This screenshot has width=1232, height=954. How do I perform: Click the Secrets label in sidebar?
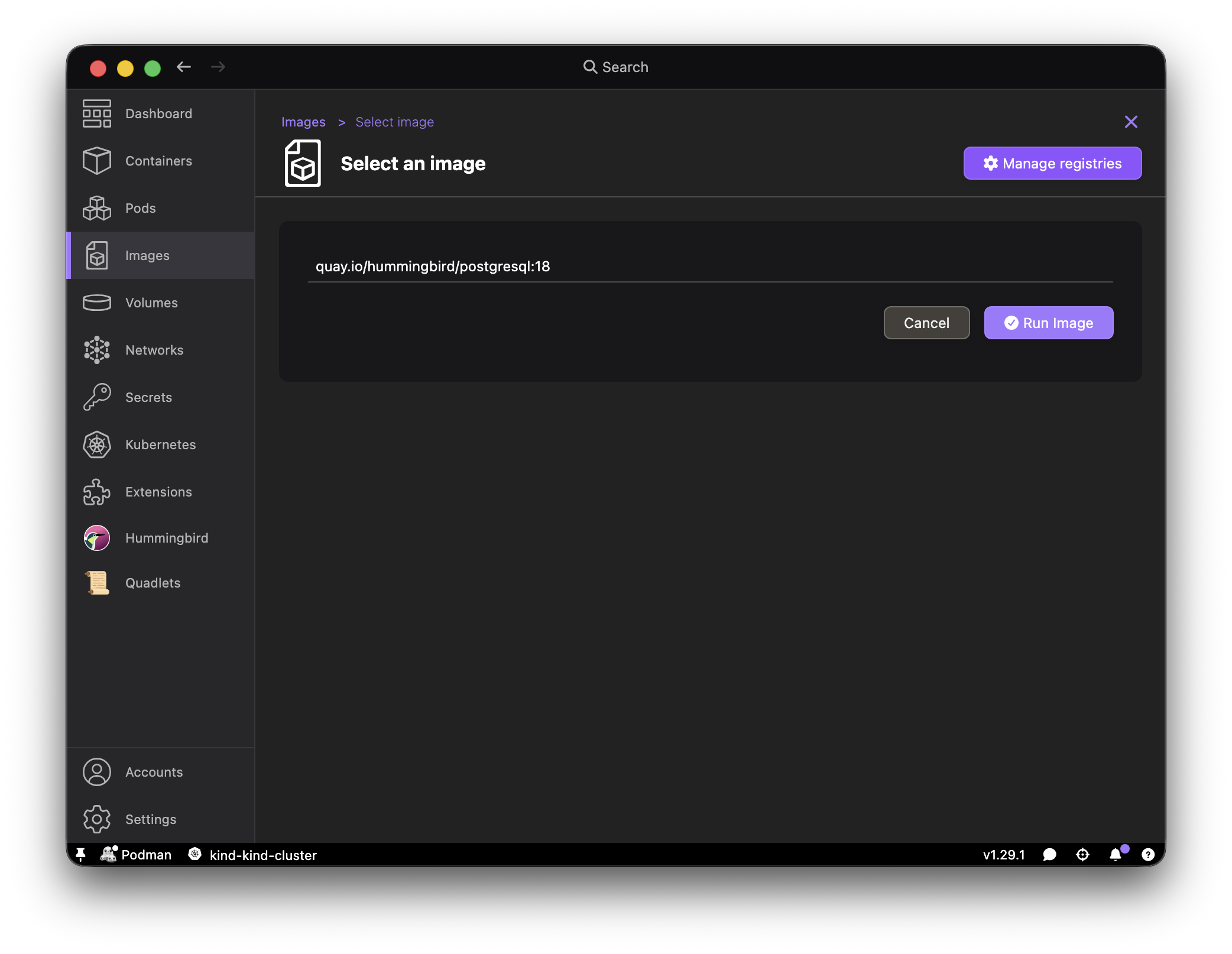[149, 397]
